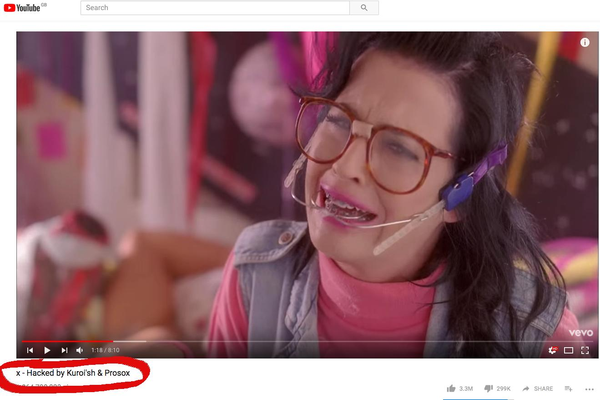The height and width of the screenshot is (400, 600).
Task: Open the video info card icon
Action: pos(585,42)
